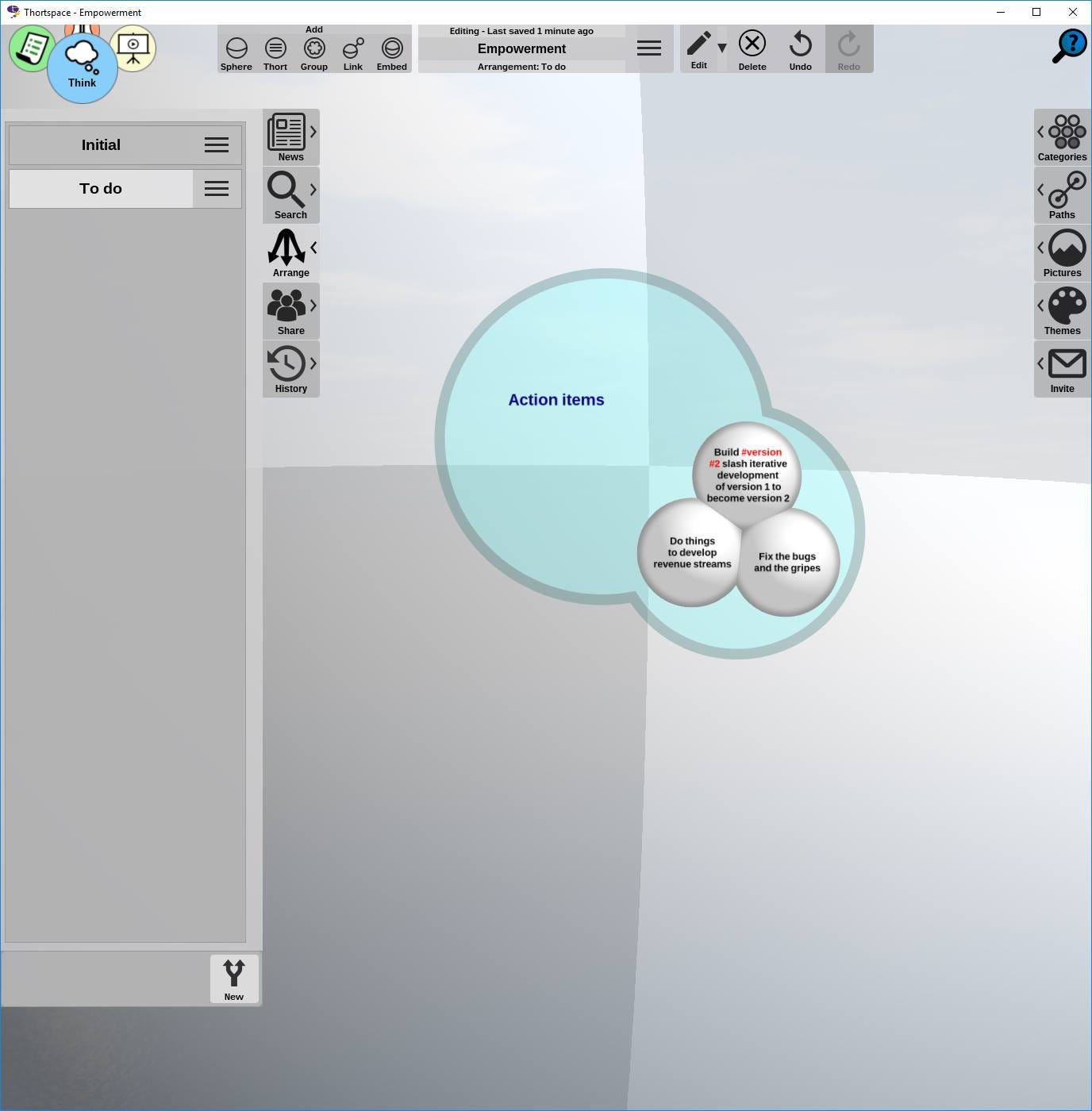Screen dimensions: 1092x1111
Task: Select 'Do things to develop revenue streams' thort
Action: pyautogui.click(x=690, y=553)
